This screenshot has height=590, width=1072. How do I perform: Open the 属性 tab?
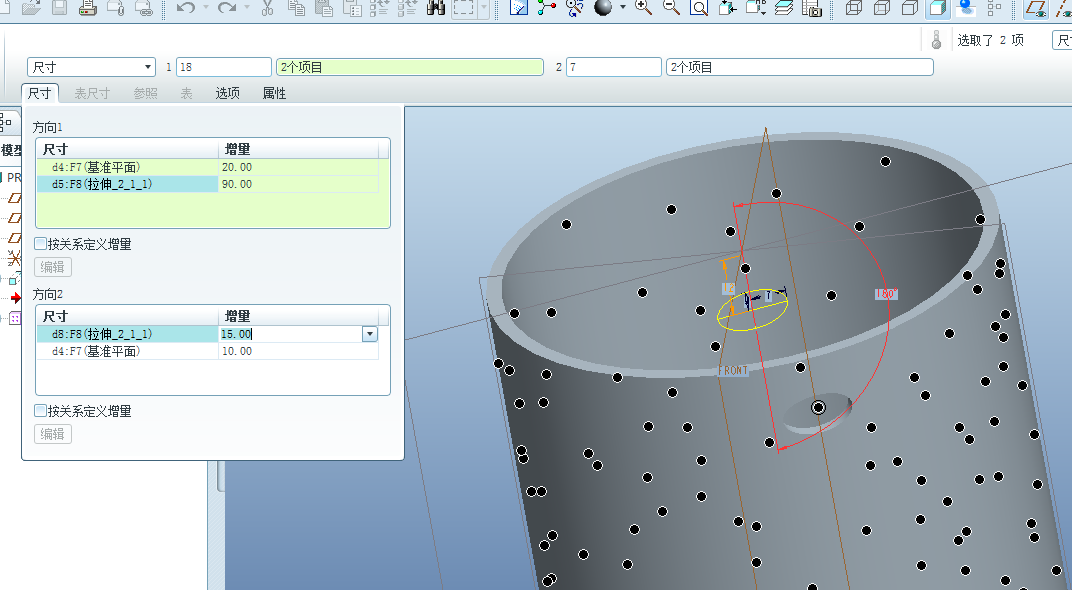274,93
